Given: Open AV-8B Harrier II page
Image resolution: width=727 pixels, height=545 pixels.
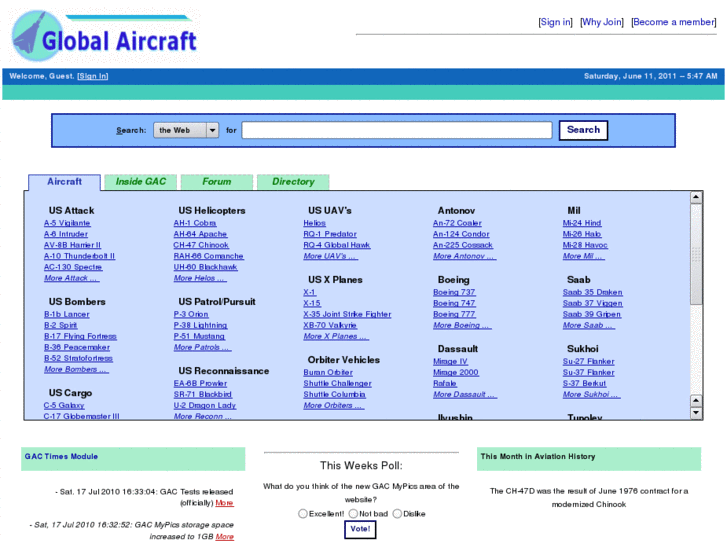Looking at the screenshot, I should (x=72, y=245).
